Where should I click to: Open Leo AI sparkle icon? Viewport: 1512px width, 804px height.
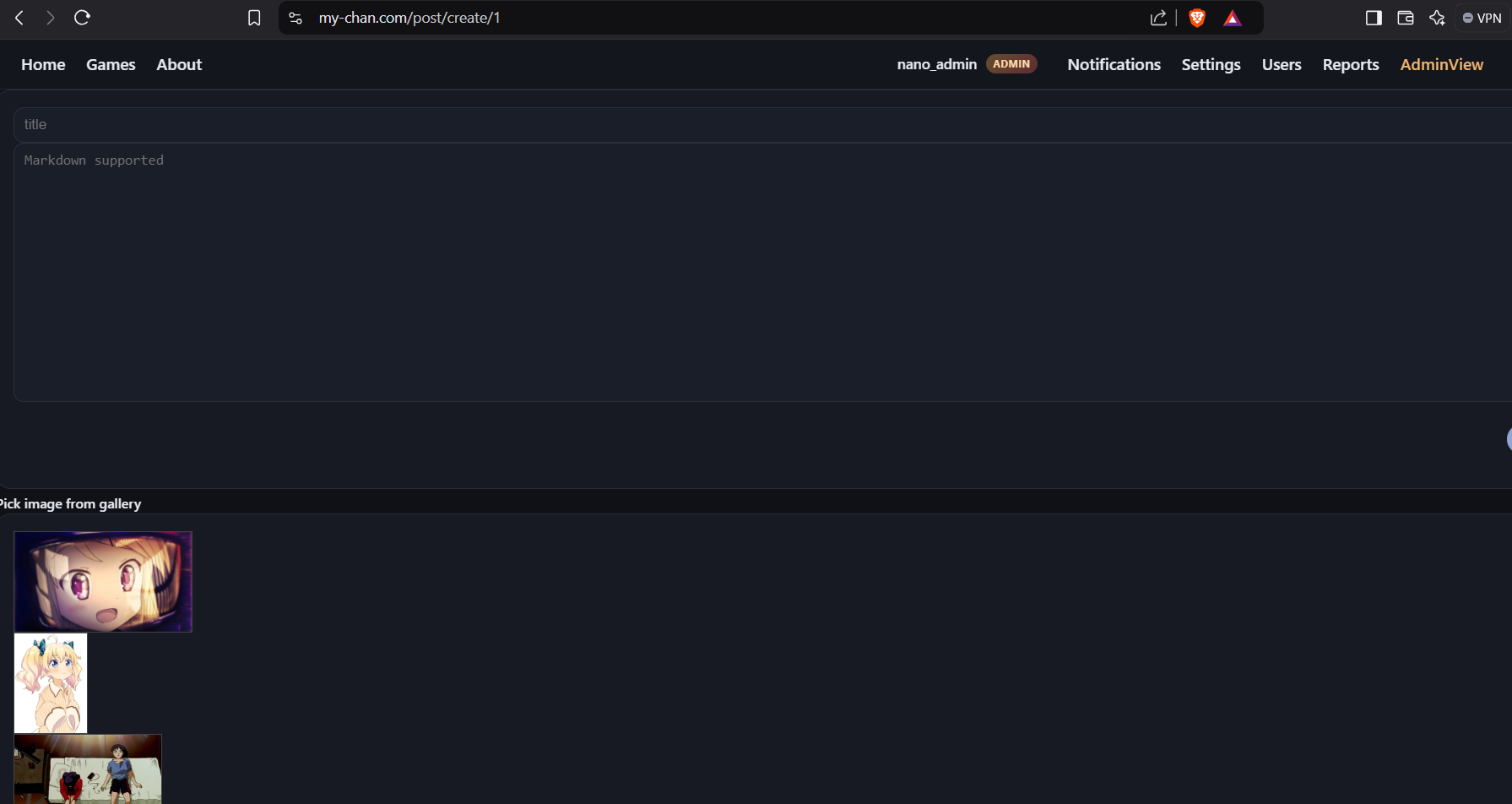(1437, 18)
